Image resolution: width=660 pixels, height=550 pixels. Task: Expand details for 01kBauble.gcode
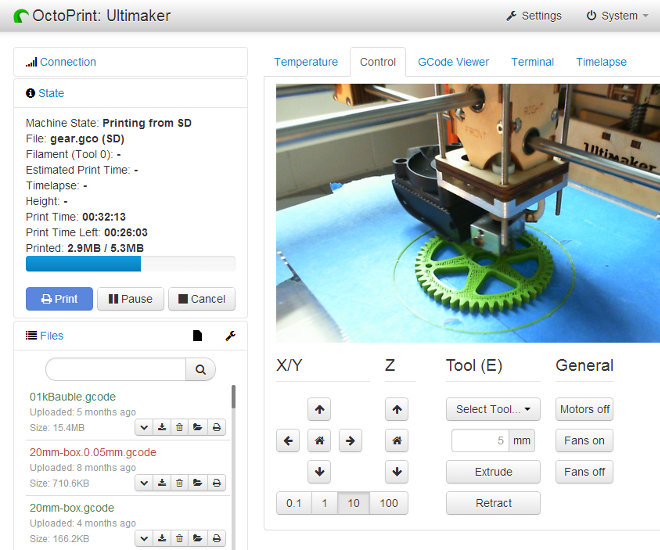tap(144, 428)
